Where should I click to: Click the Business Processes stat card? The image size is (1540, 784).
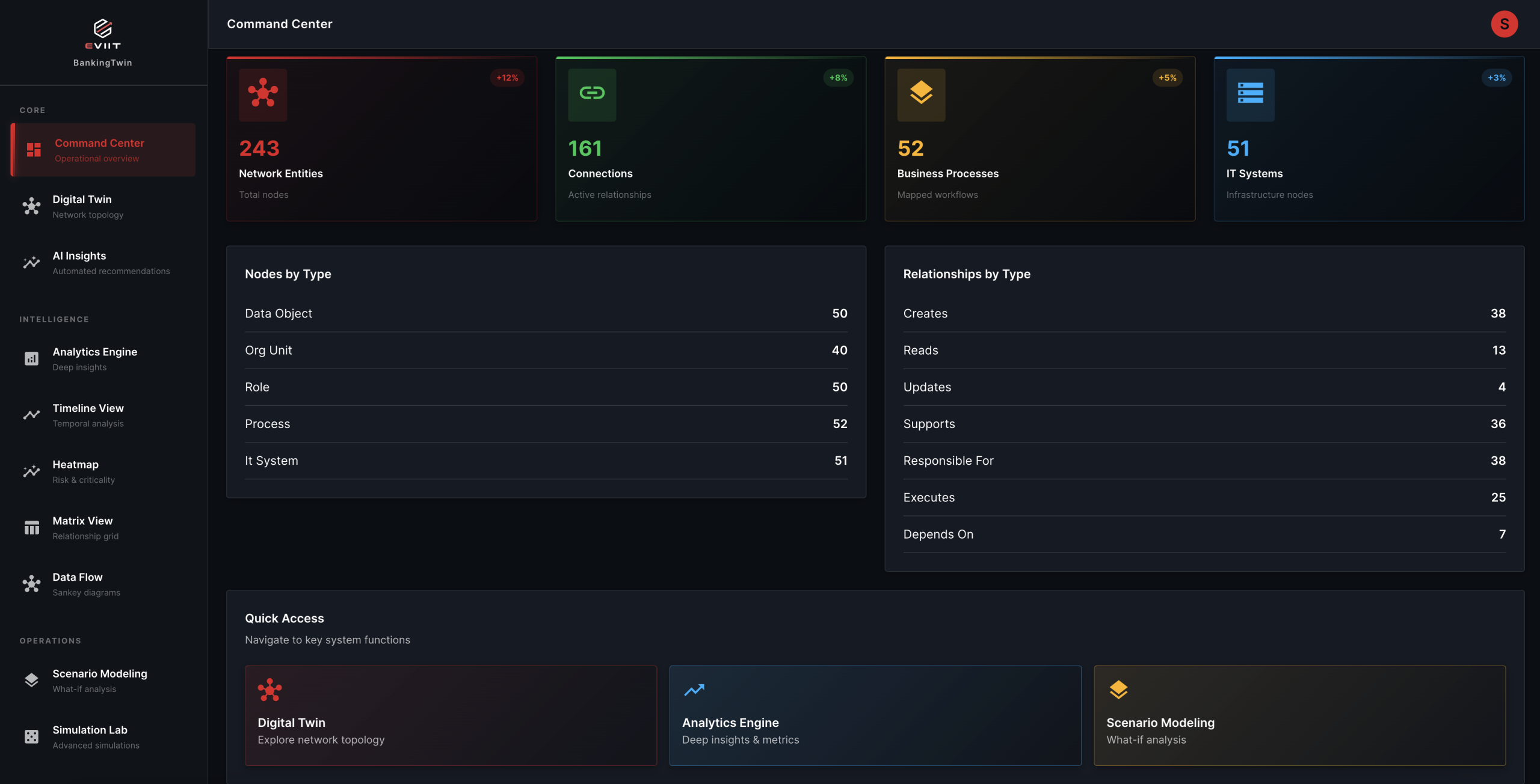coord(1039,139)
